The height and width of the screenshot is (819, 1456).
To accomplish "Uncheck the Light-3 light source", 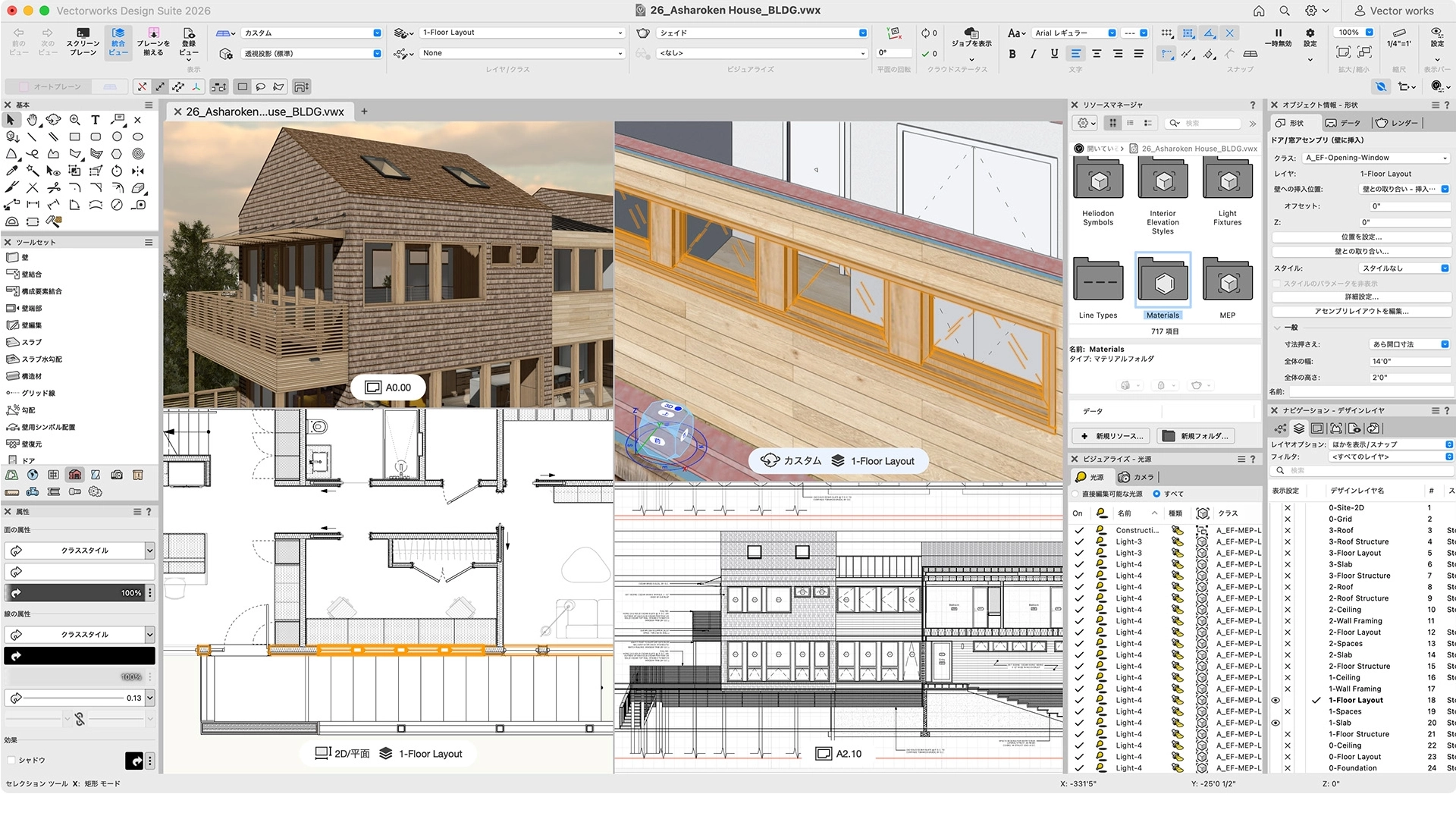I will pyautogui.click(x=1079, y=541).
